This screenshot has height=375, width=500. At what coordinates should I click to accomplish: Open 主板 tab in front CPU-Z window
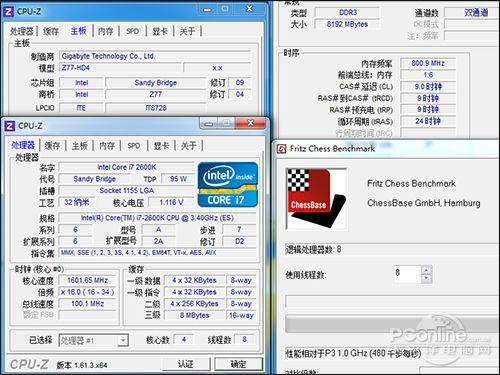(80, 146)
